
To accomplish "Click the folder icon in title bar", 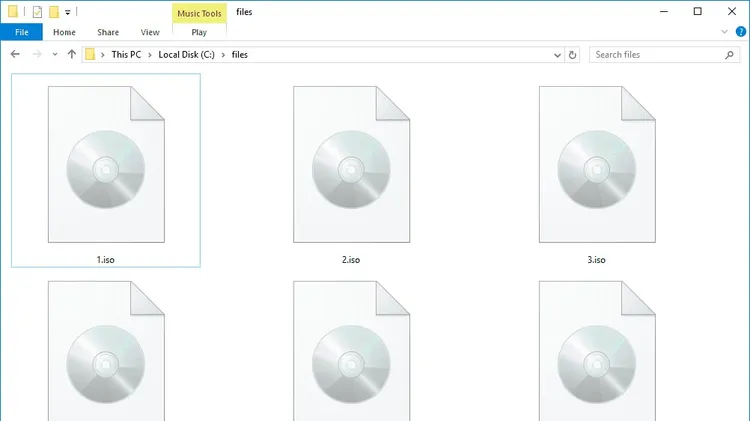I will click(x=13, y=11).
